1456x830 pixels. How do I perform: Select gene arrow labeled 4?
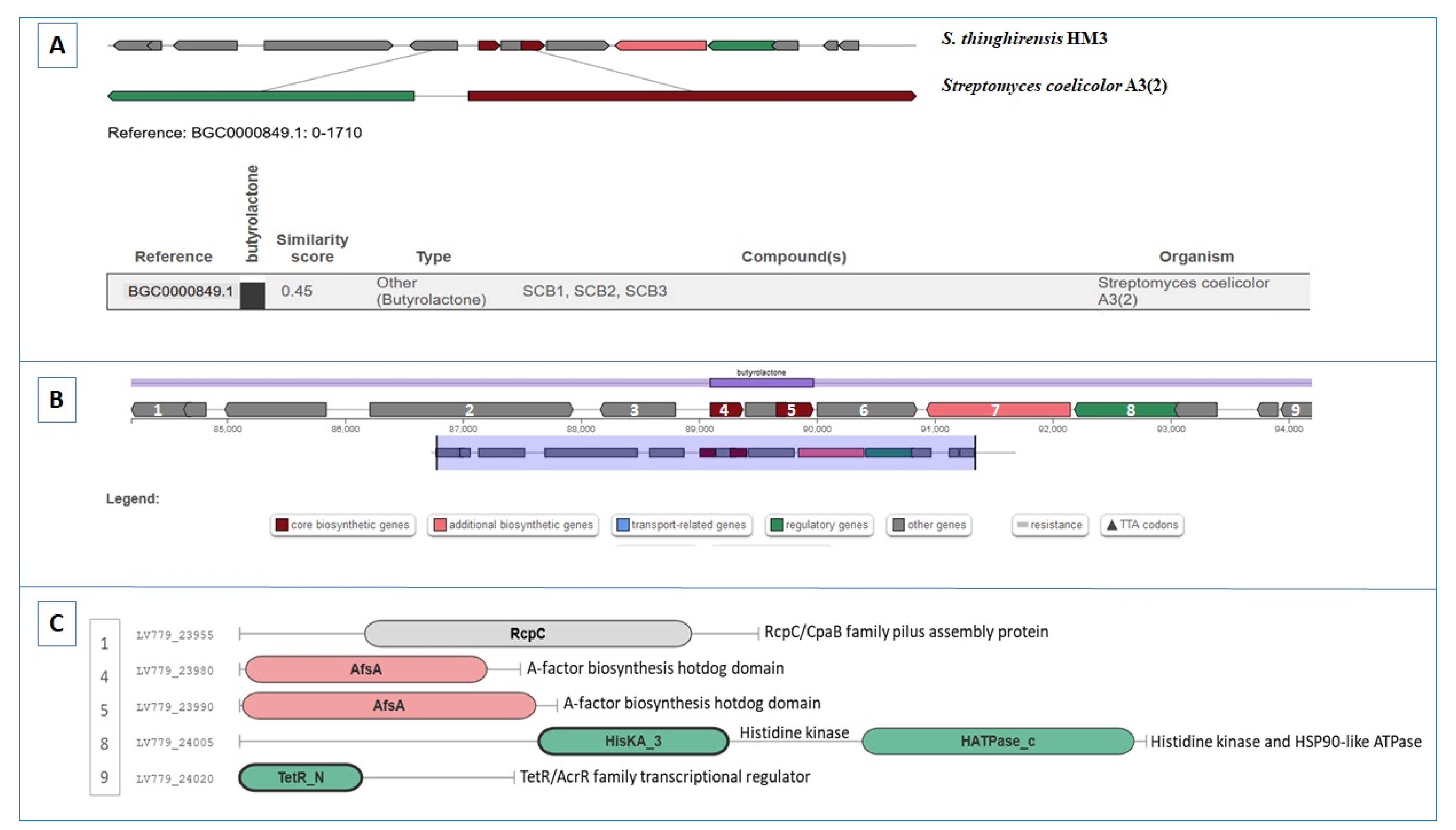[x=725, y=409]
